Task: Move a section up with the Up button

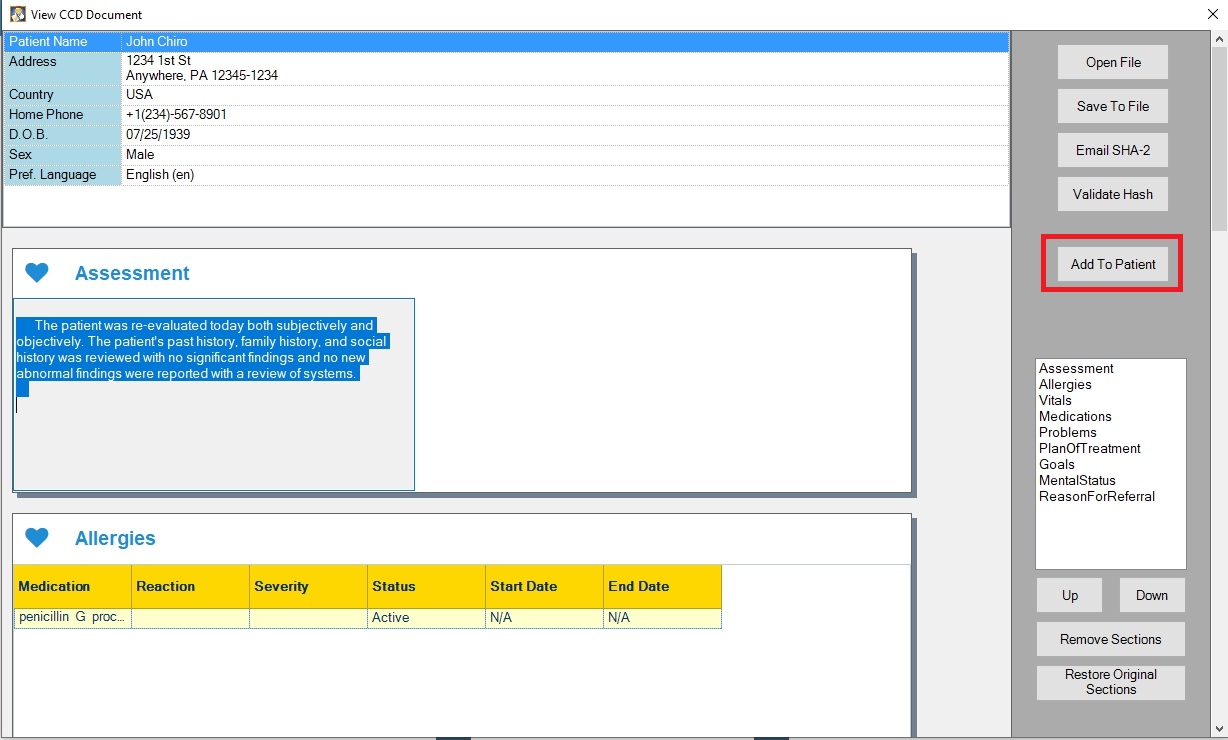Action: 1069,595
